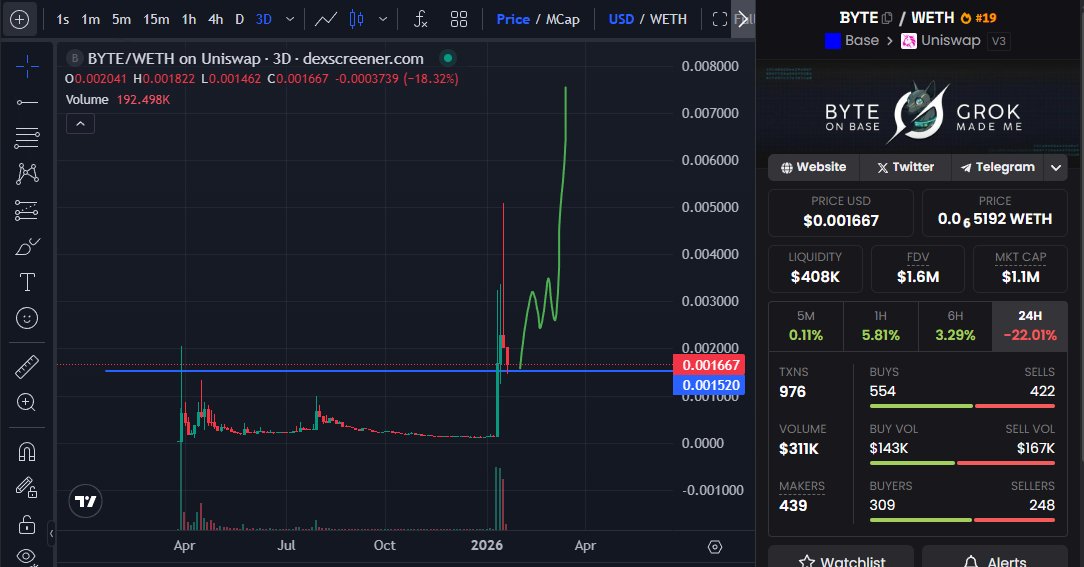Click the 0.001667 current price label

pos(709,364)
